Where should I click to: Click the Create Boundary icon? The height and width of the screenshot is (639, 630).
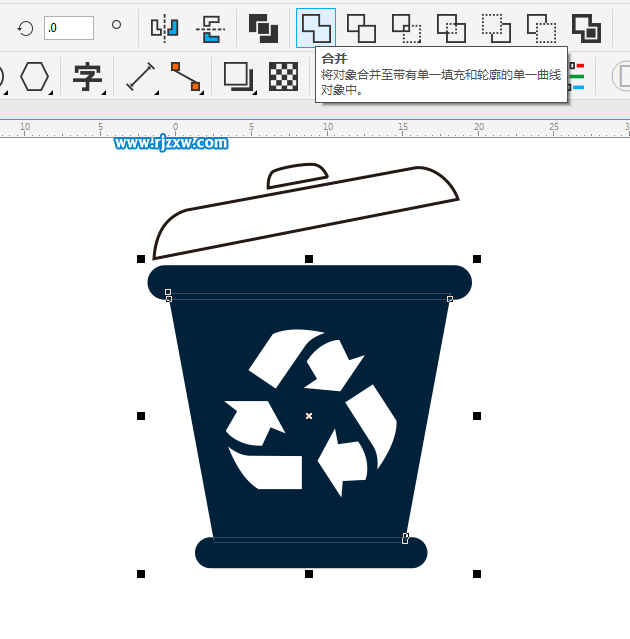(x=586, y=27)
